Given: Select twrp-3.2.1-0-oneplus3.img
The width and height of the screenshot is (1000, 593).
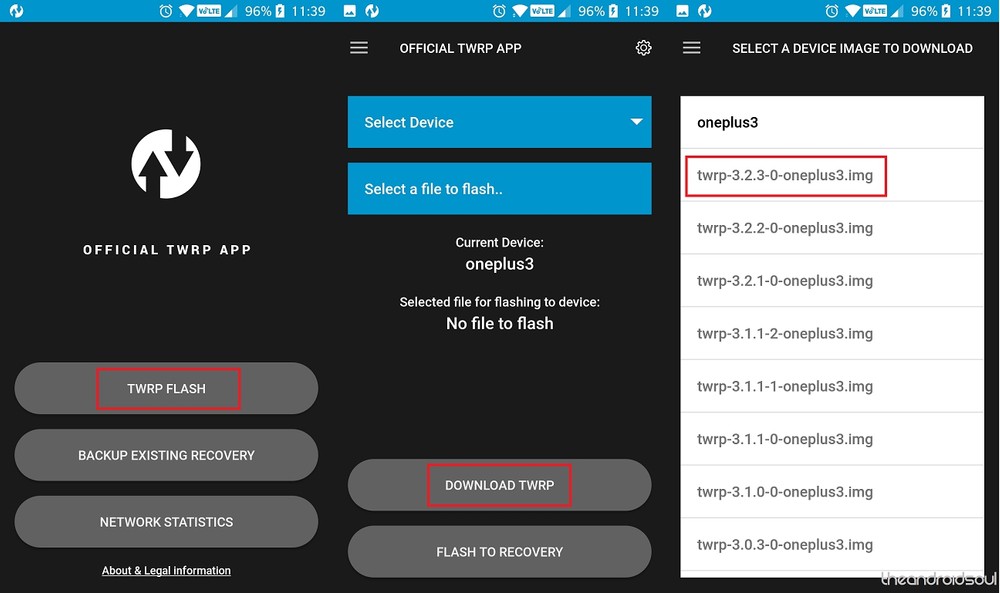Looking at the screenshot, I should [832, 281].
